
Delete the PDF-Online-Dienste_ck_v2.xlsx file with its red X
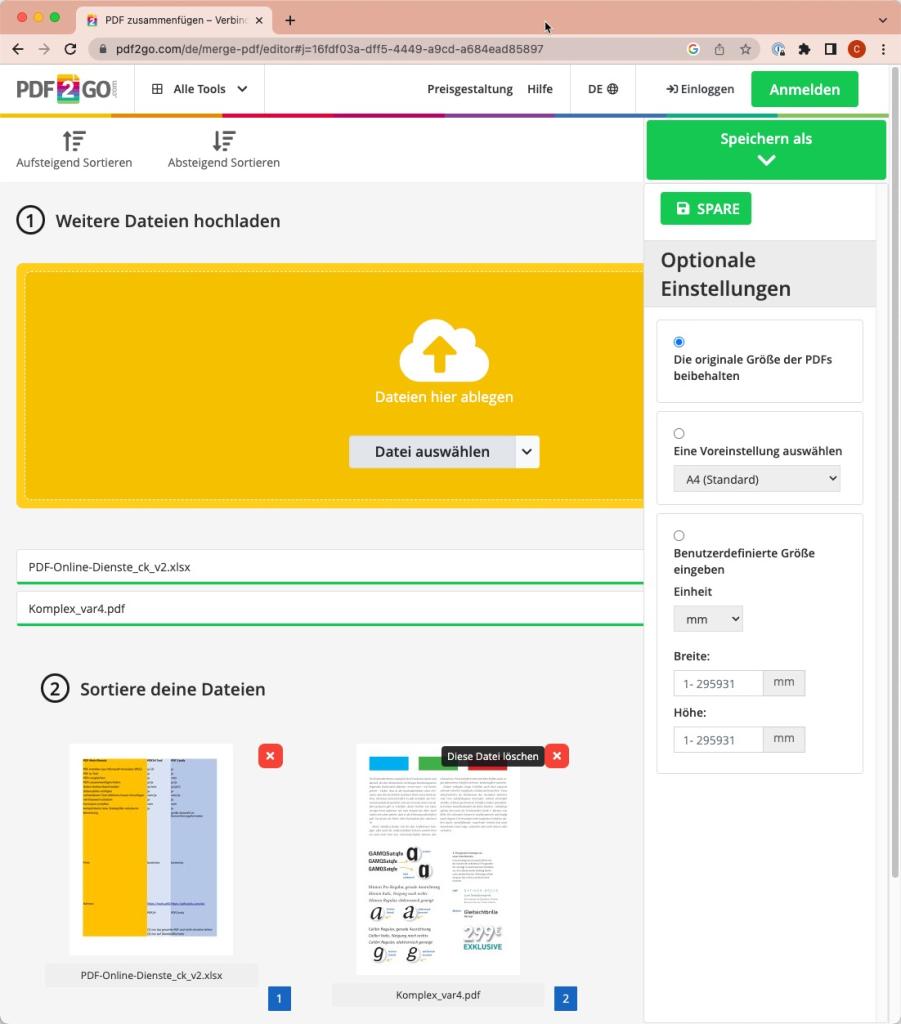pyautogui.click(x=270, y=756)
